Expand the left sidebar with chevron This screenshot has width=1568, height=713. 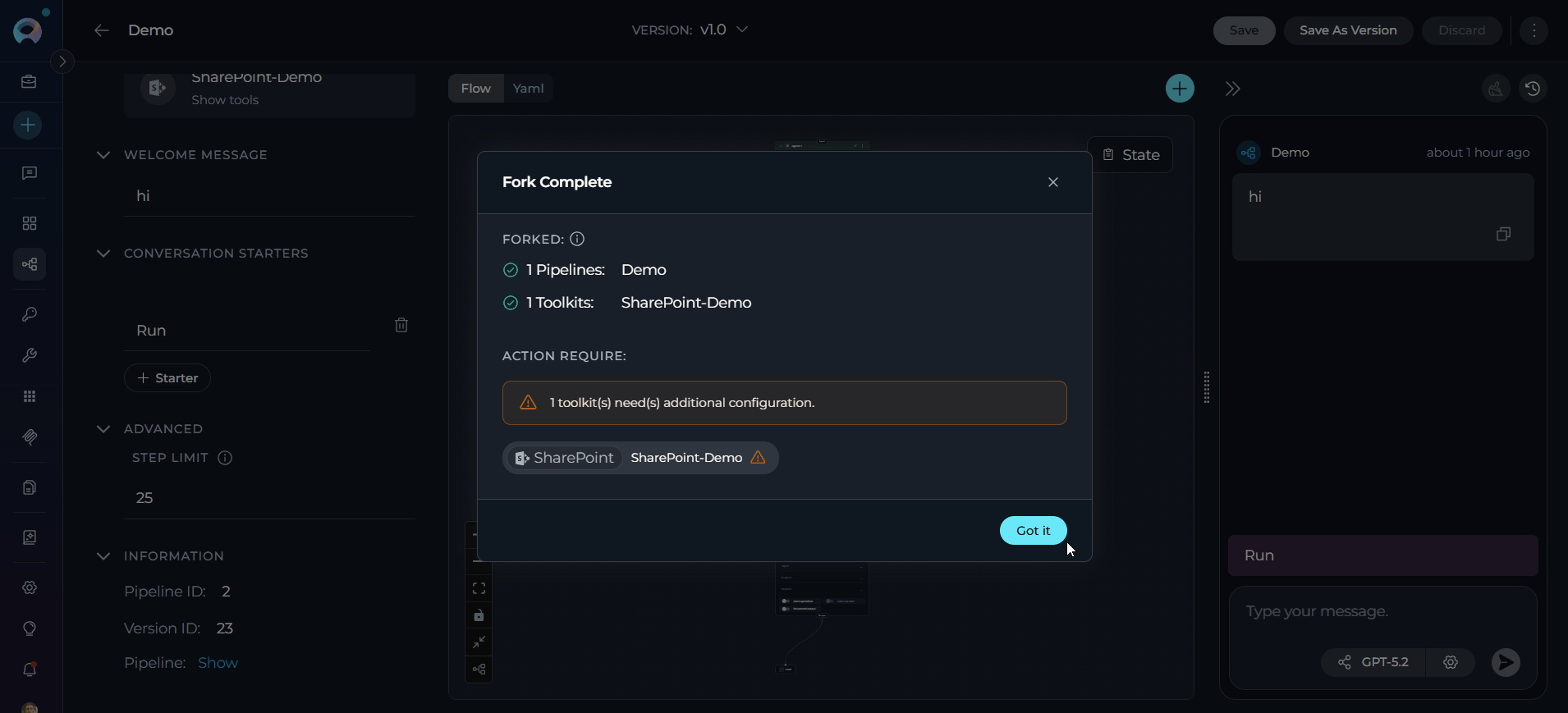[62, 62]
